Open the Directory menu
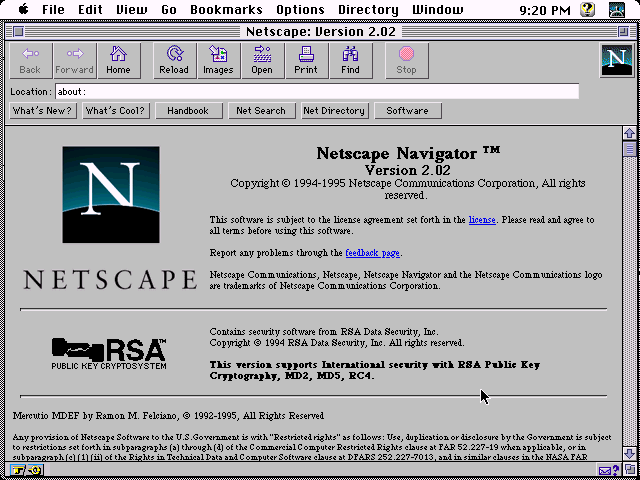The height and width of the screenshot is (480, 640). point(368,9)
